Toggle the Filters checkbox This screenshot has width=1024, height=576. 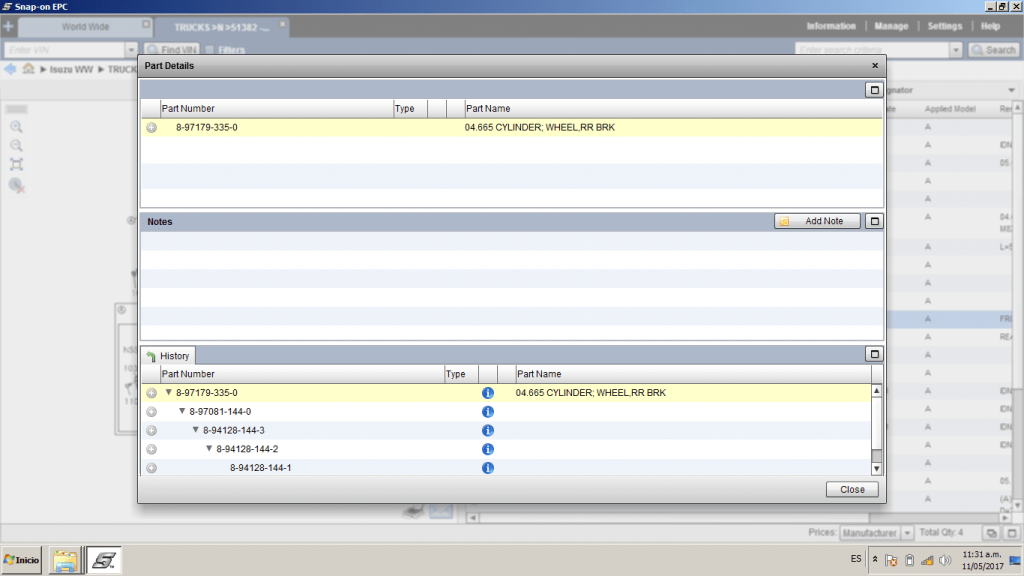coord(210,50)
